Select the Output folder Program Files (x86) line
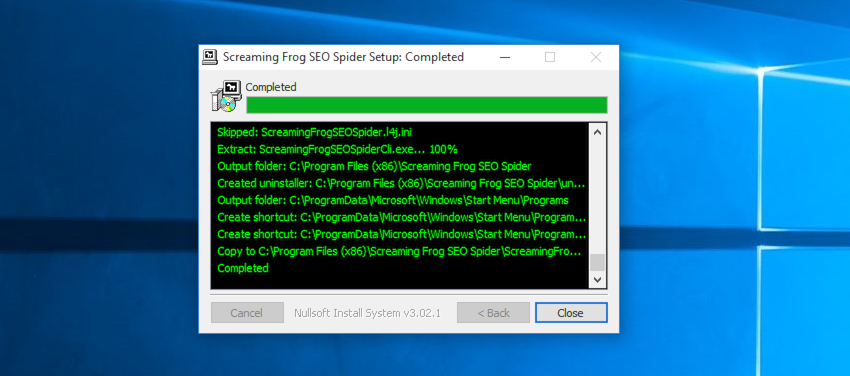The image size is (850, 376). pos(374,166)
